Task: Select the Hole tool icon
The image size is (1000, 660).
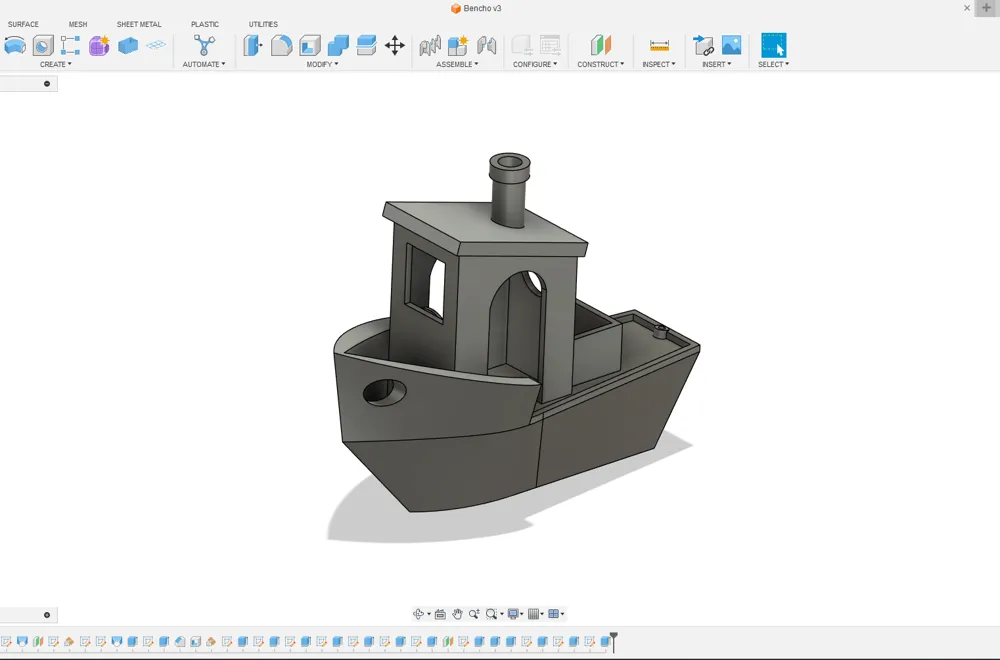Action: click(43, 45)
